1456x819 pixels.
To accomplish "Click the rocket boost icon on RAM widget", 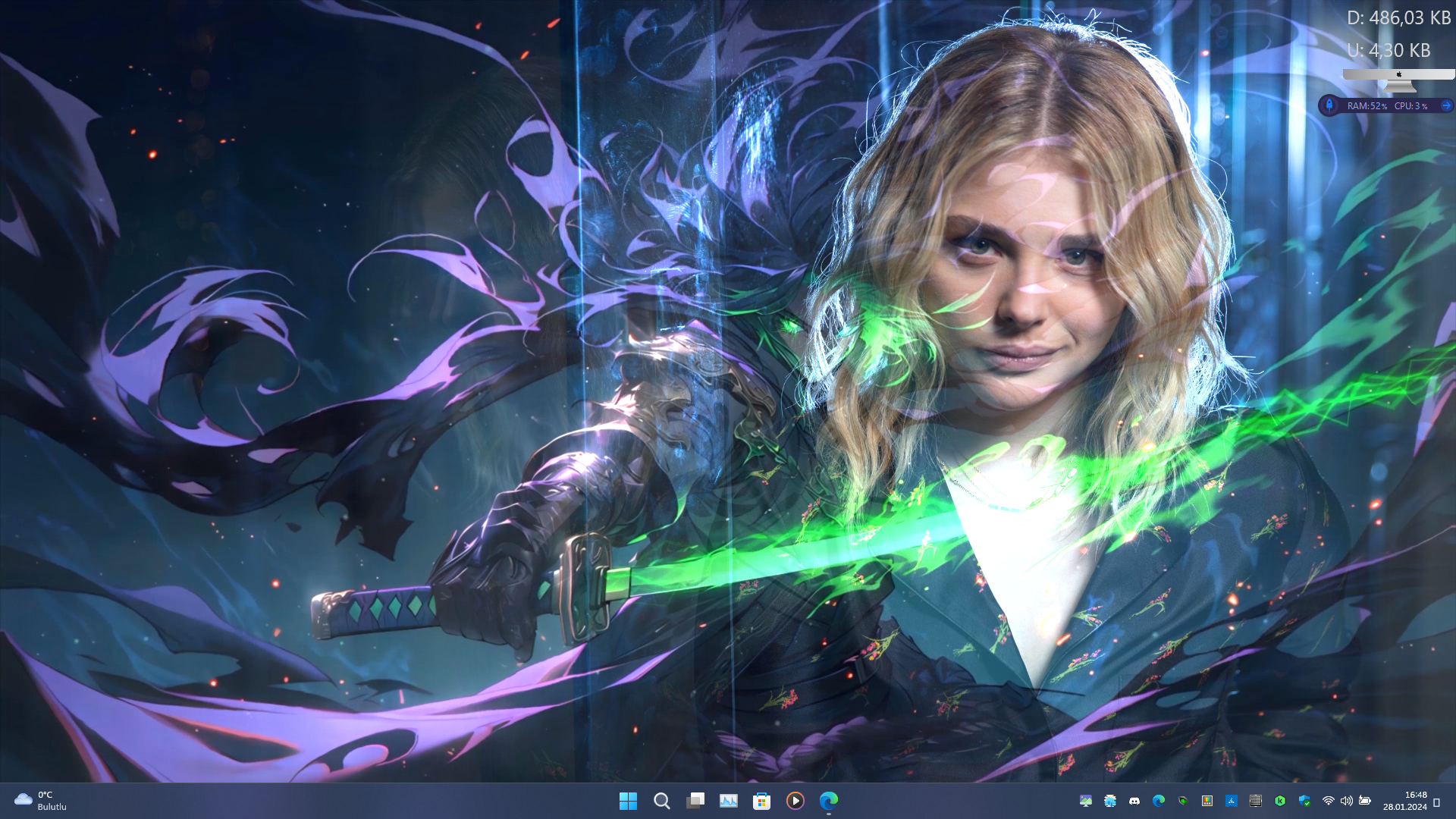I will (x=1329, y=105).
